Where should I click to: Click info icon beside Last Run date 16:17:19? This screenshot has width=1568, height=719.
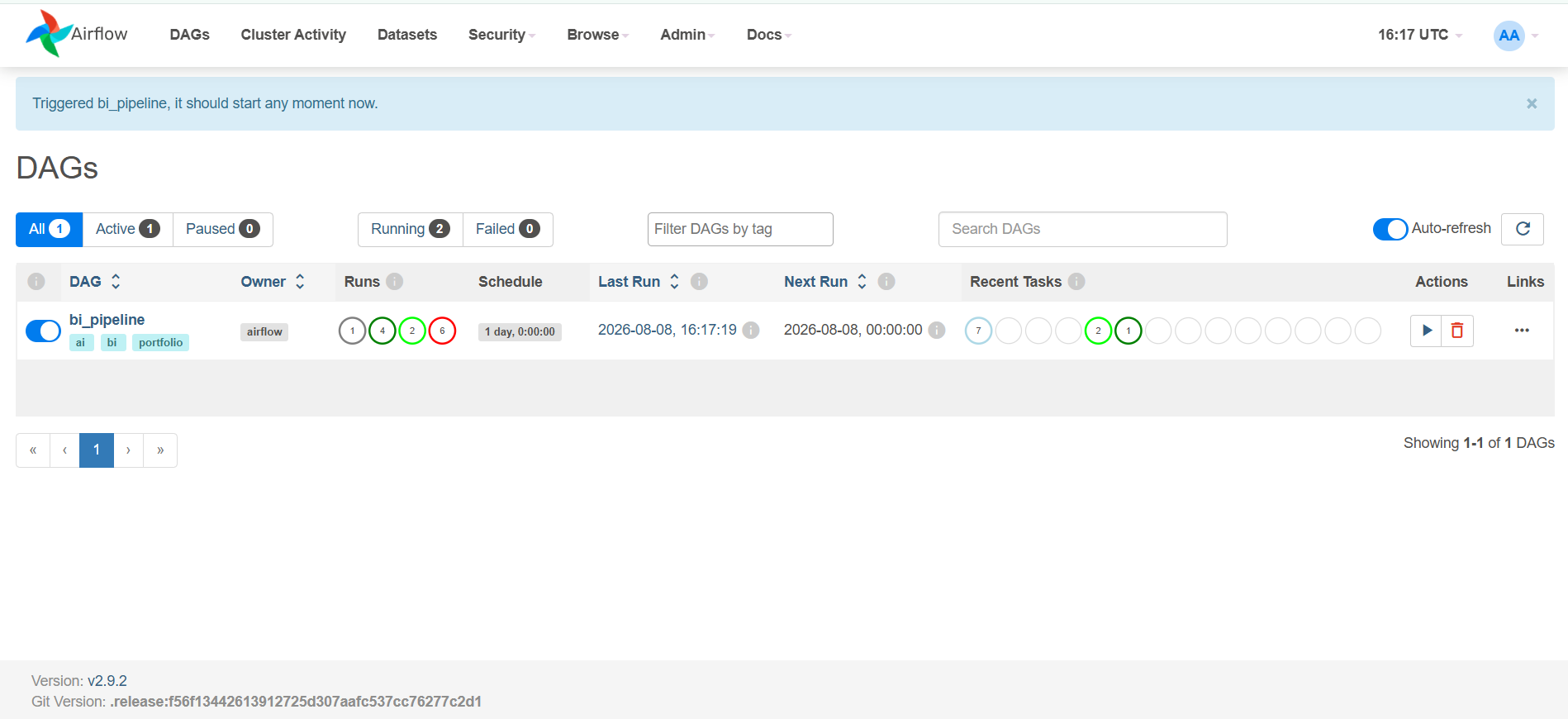[x=751, y=331]
